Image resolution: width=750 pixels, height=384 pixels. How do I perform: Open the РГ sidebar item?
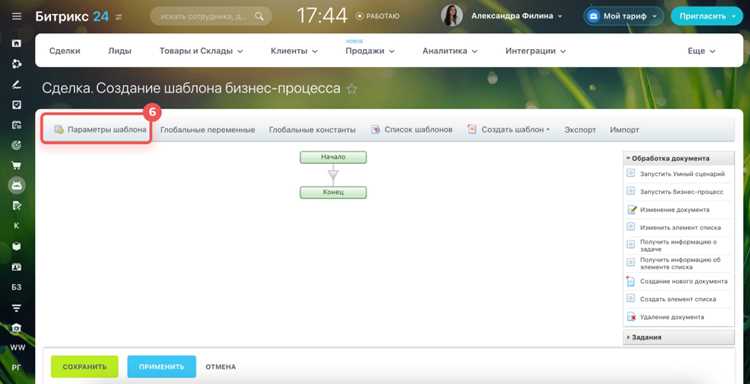(17, 368)
